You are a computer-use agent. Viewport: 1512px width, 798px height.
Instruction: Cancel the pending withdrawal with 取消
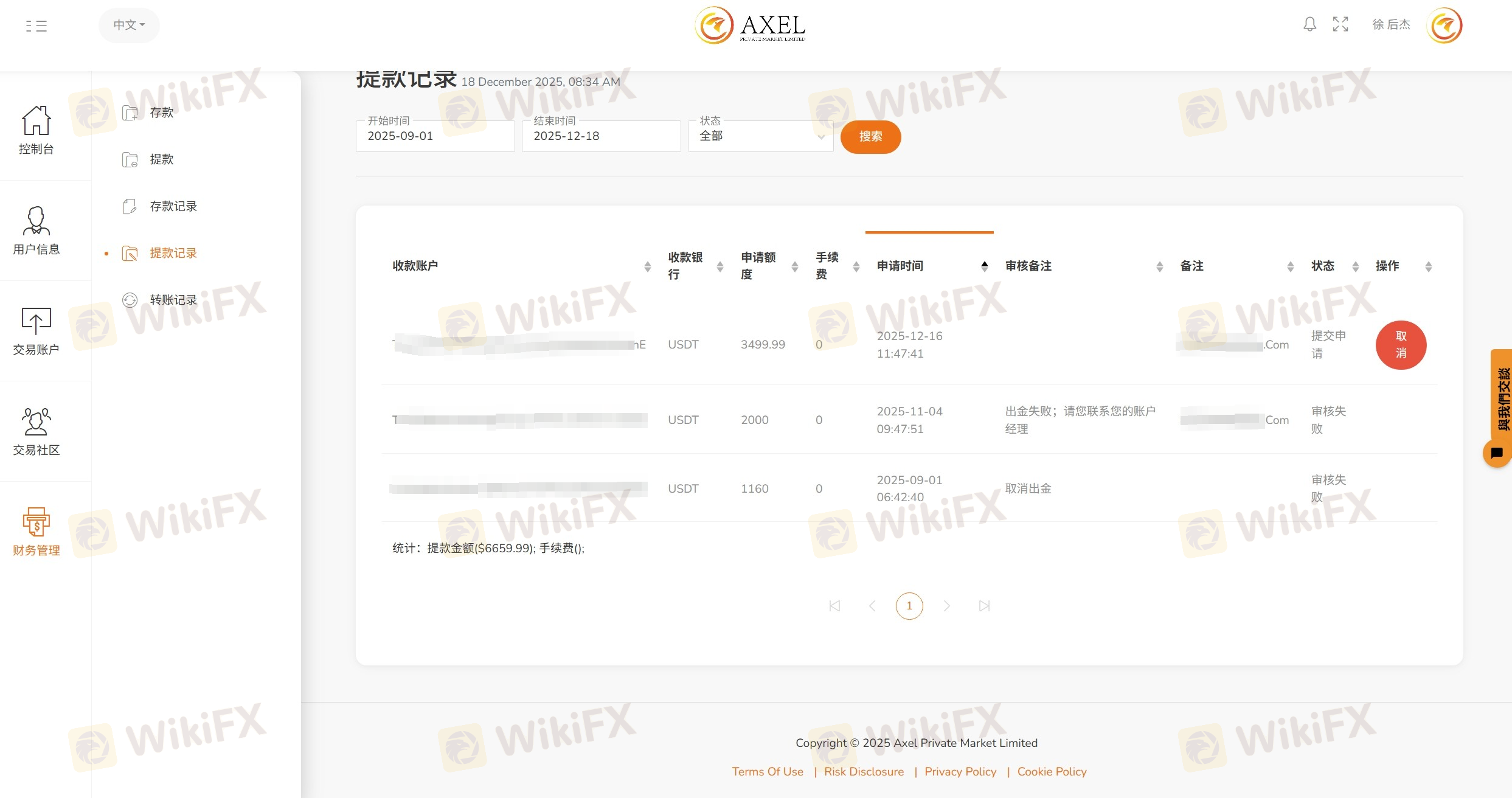(x=1401, y=345)
